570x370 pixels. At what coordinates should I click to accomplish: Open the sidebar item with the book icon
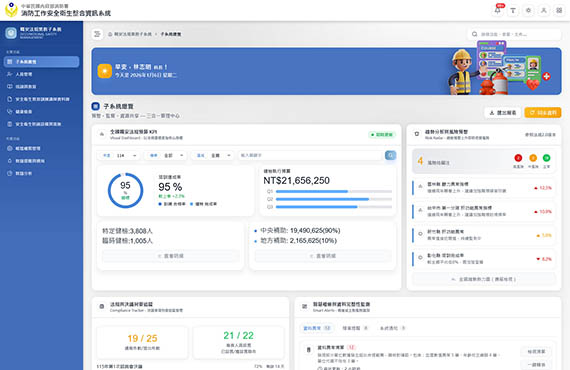click(x=41, y=87)
